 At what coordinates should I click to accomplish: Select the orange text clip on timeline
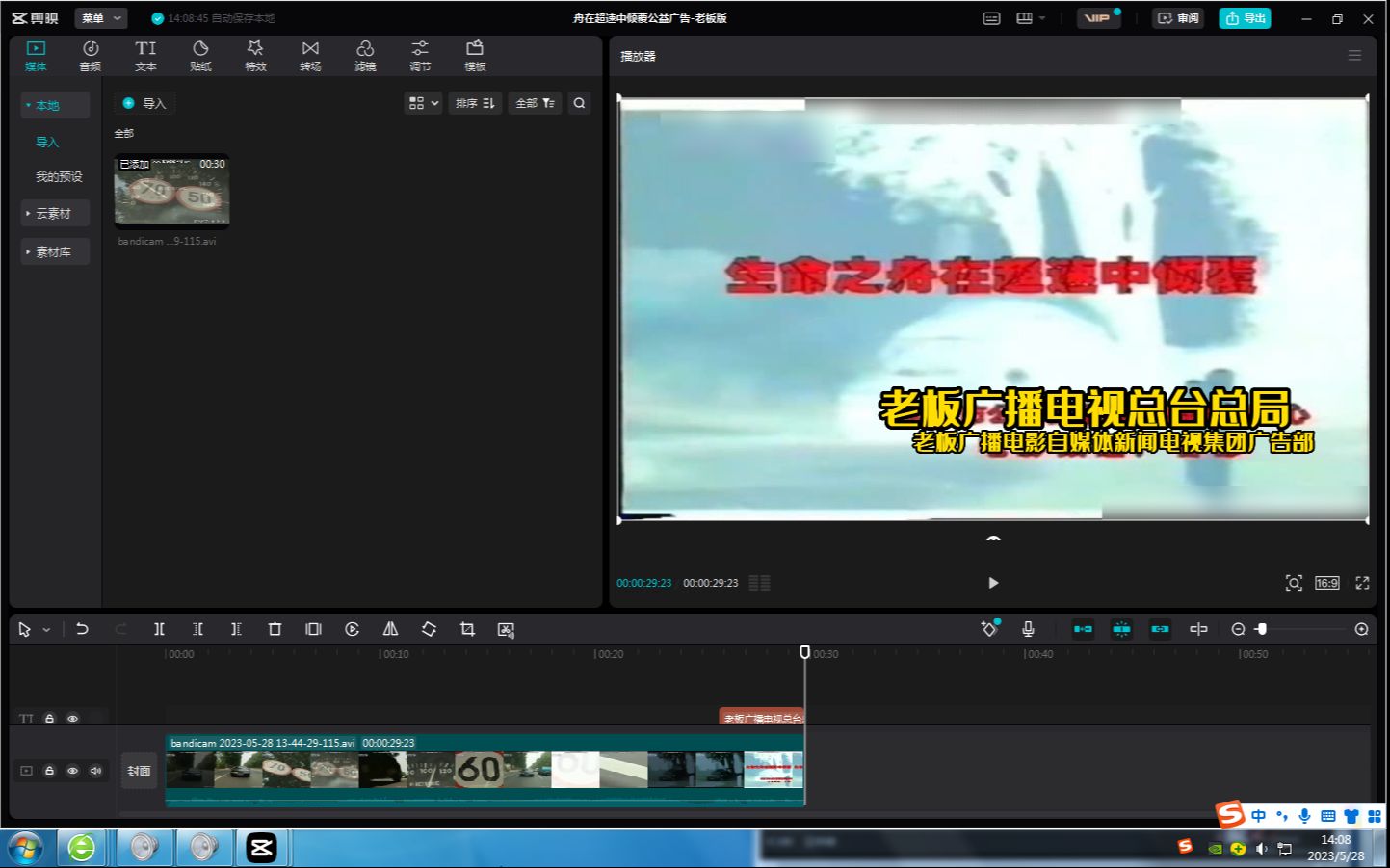[x=761, y=718]
